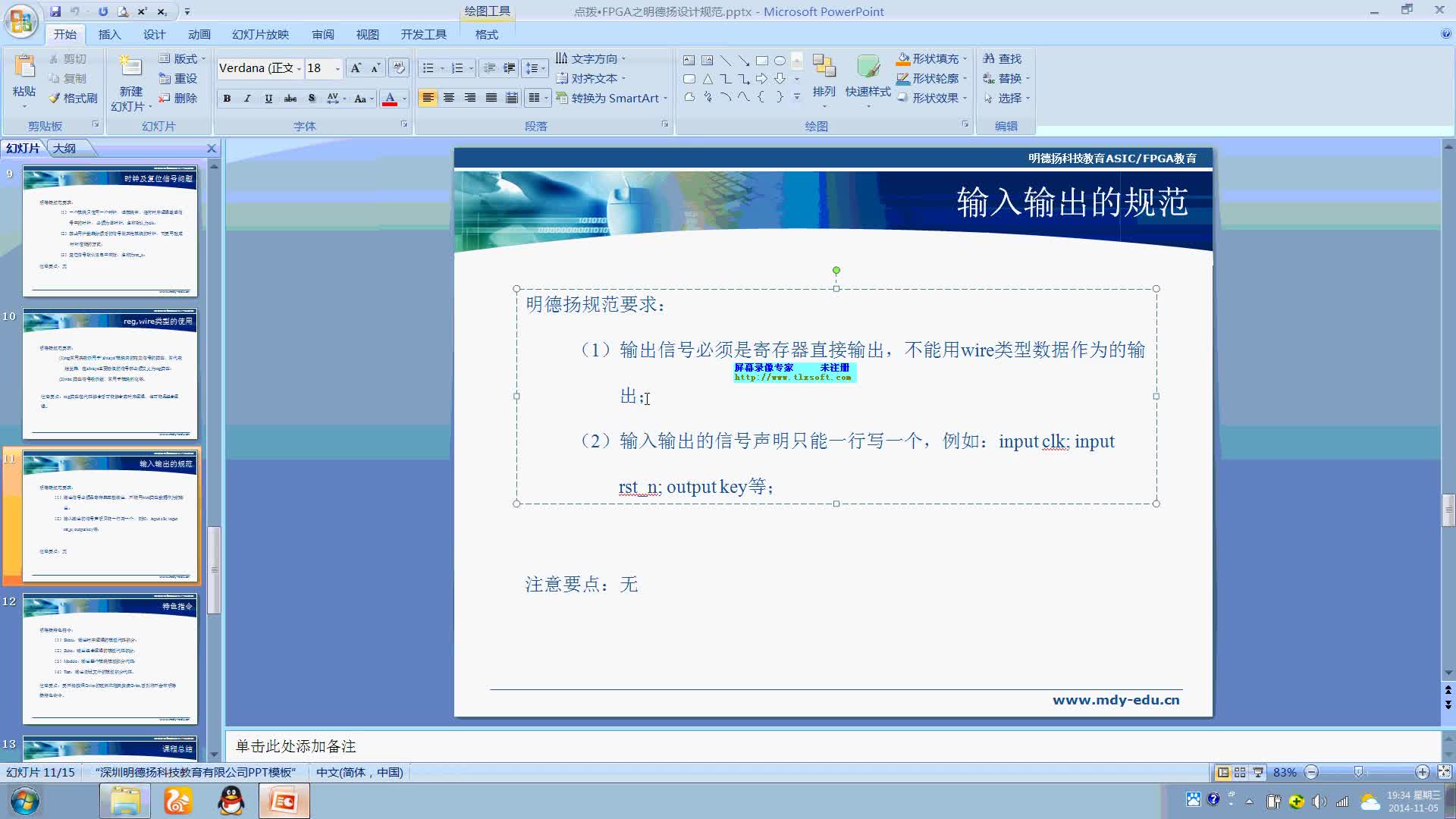Image resolution: width=1456 pixels, height=819 pixels.
Task: Align text right
Action: click(470, 98)
